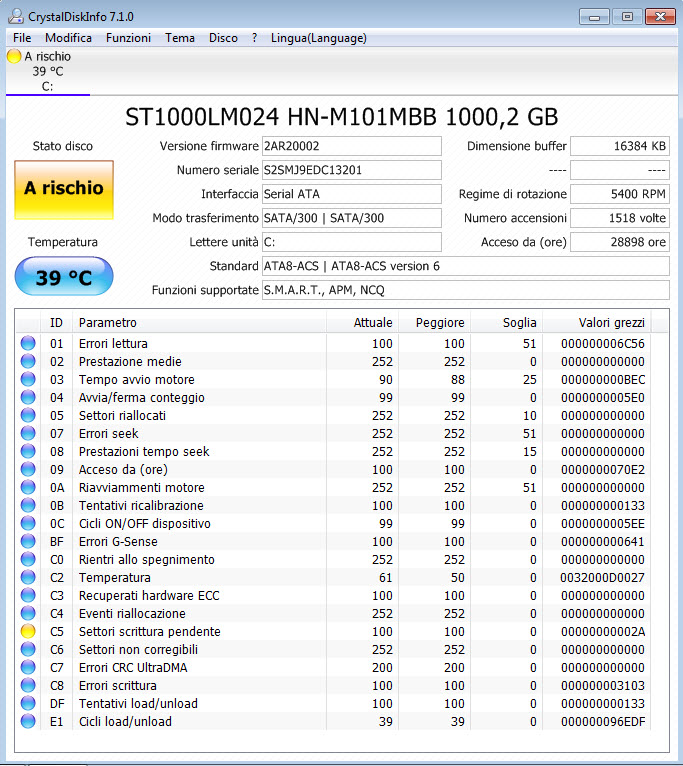
Task: Click the blue status icon for Tentativi load/unload
Action: [x=28, y=703]
